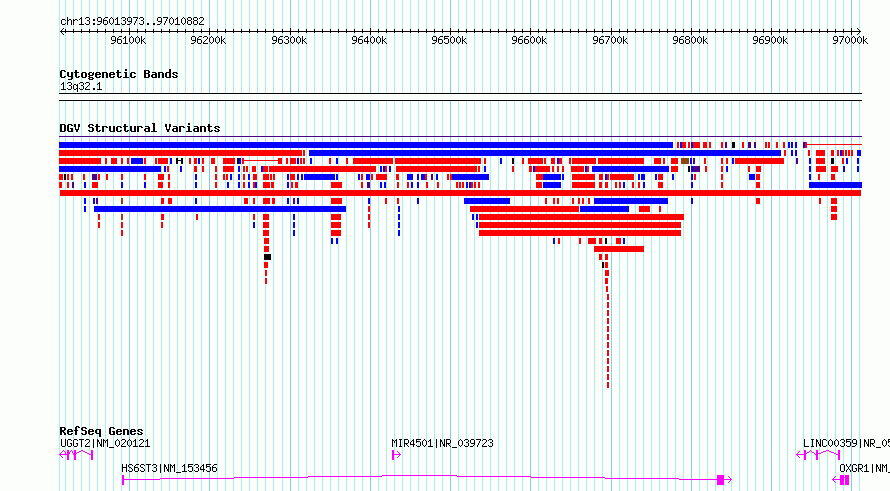
Task: Select the 96700k ruler position label
Action: [610, 40]
